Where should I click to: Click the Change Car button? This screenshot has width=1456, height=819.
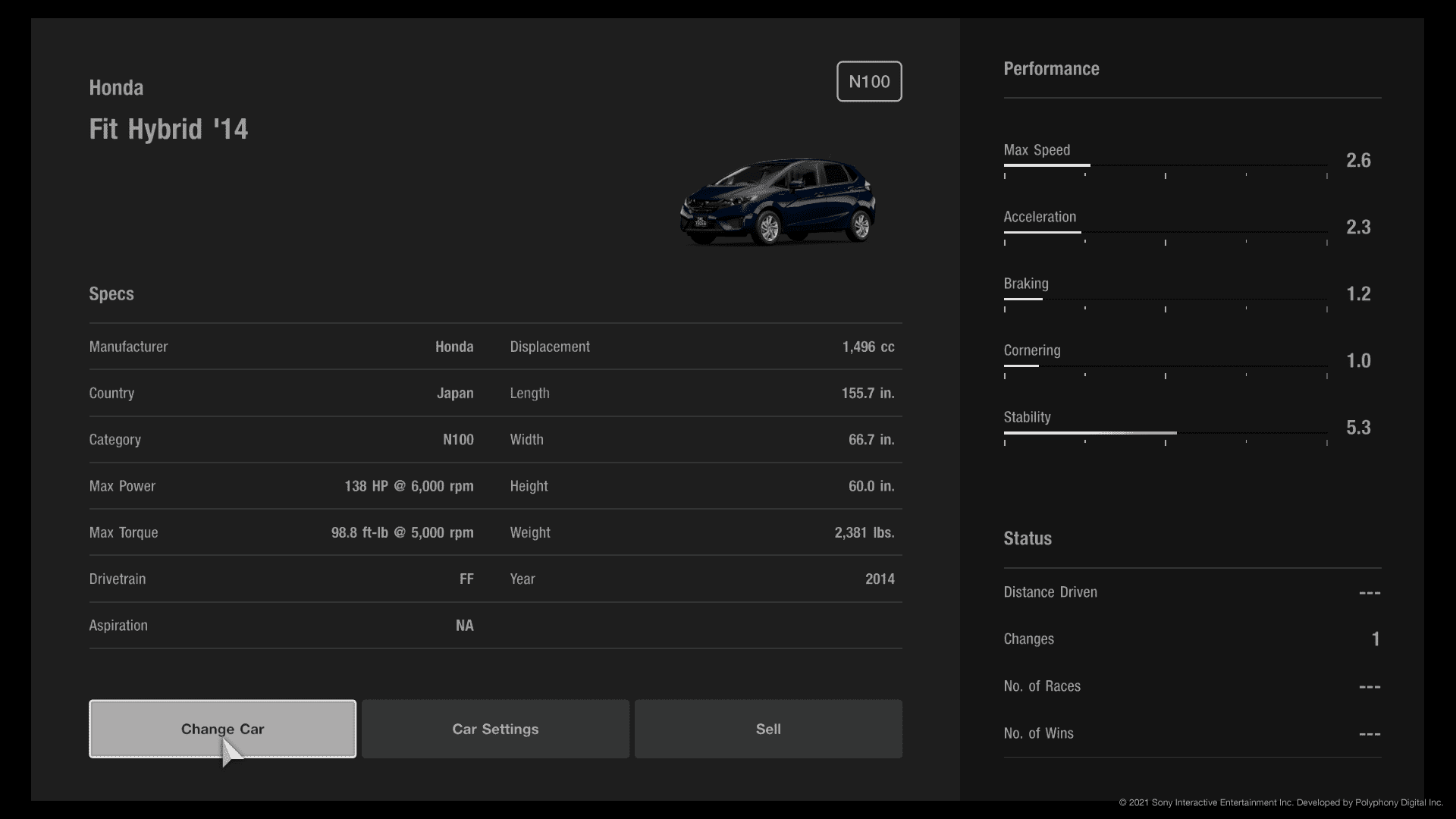pyautogui.click(x=222, y=728)
